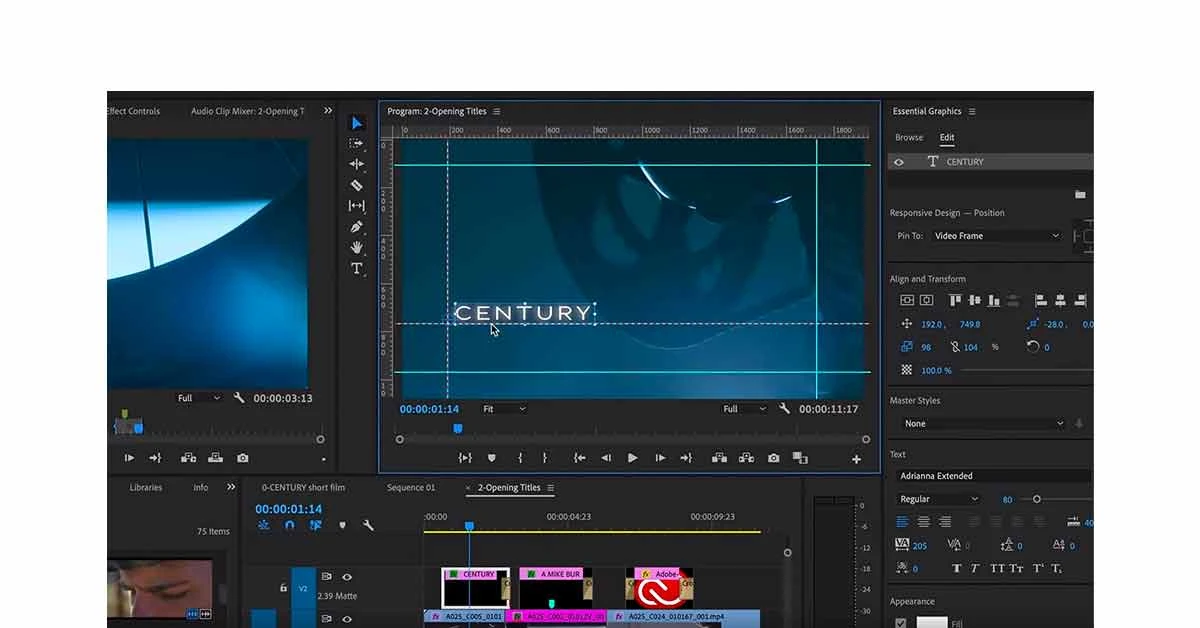Select the CENTURY layer in Essential Graphics
Image resolution: width=1200 pixels, height=628 pixels.
(x=963, y=161)
